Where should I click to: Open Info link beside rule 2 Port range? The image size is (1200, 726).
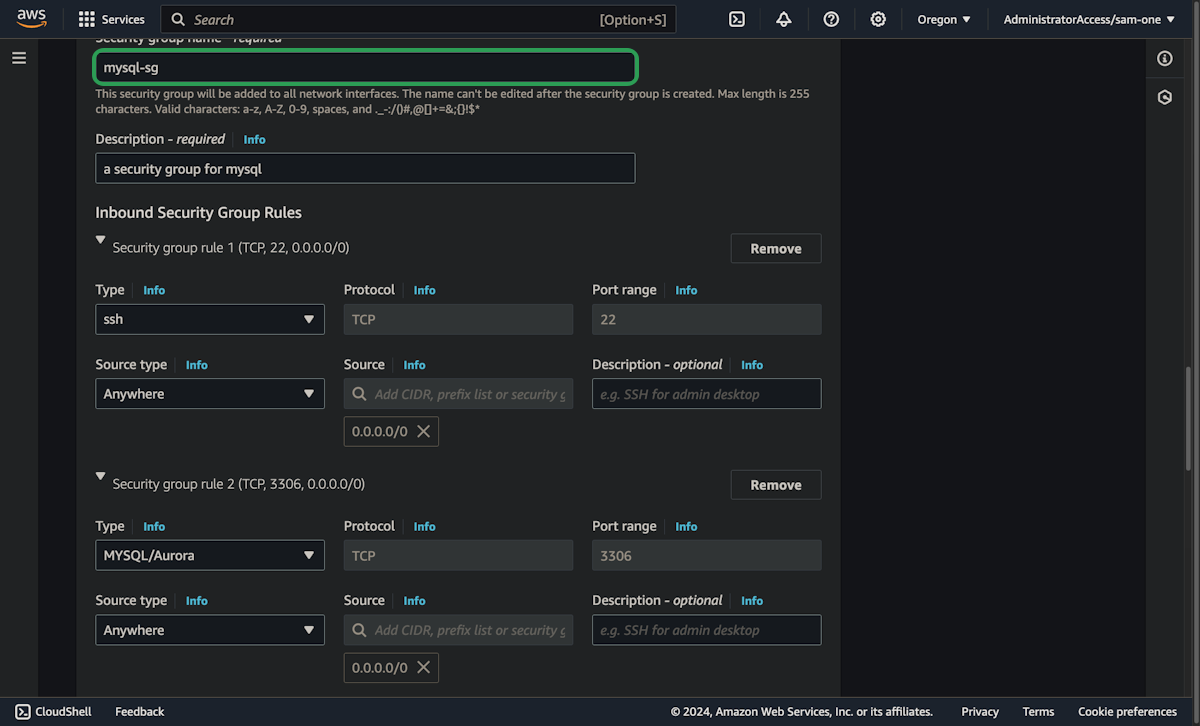coord(686,526)
